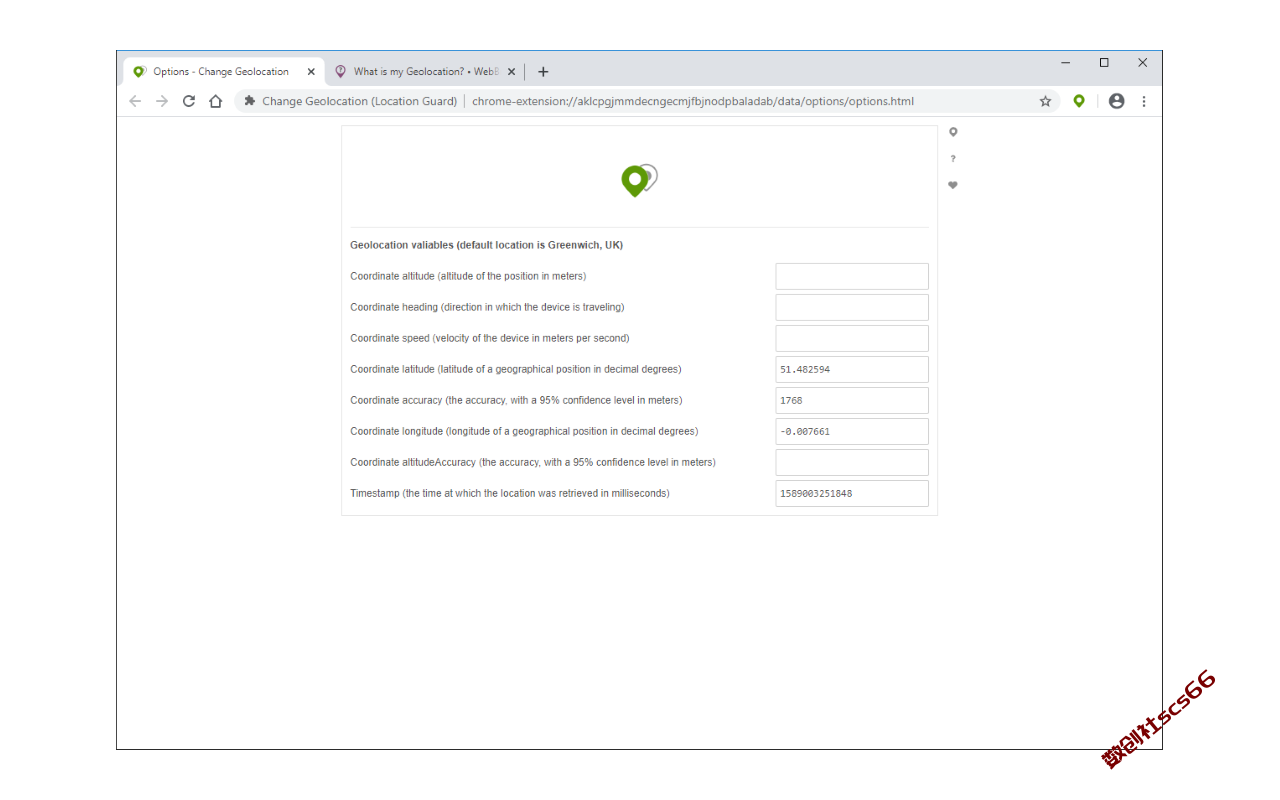Click the Coordinate altitudeAccuracy input field

[852, 462]
